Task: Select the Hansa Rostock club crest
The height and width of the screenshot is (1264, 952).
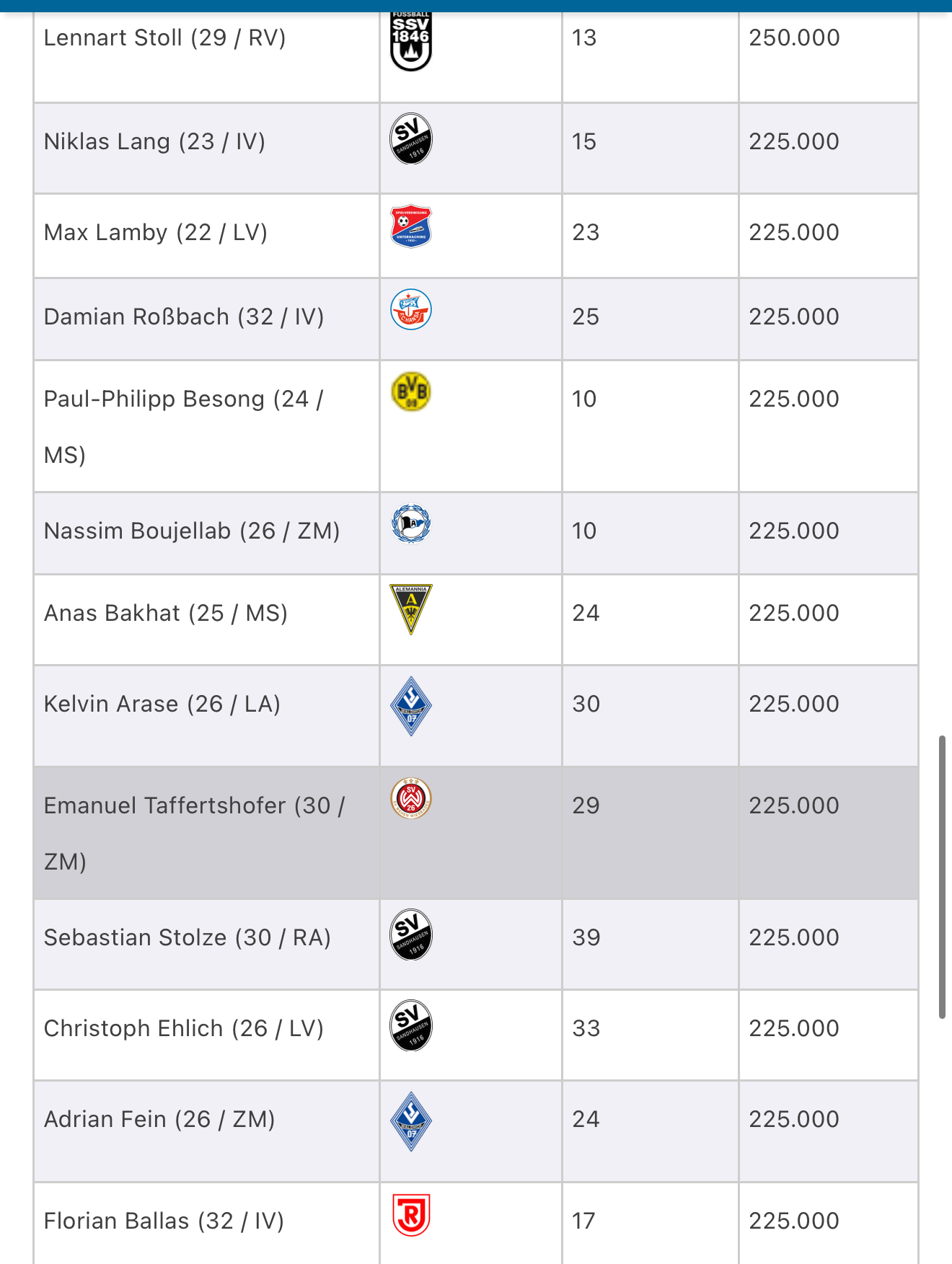Action: click(411, 309)
